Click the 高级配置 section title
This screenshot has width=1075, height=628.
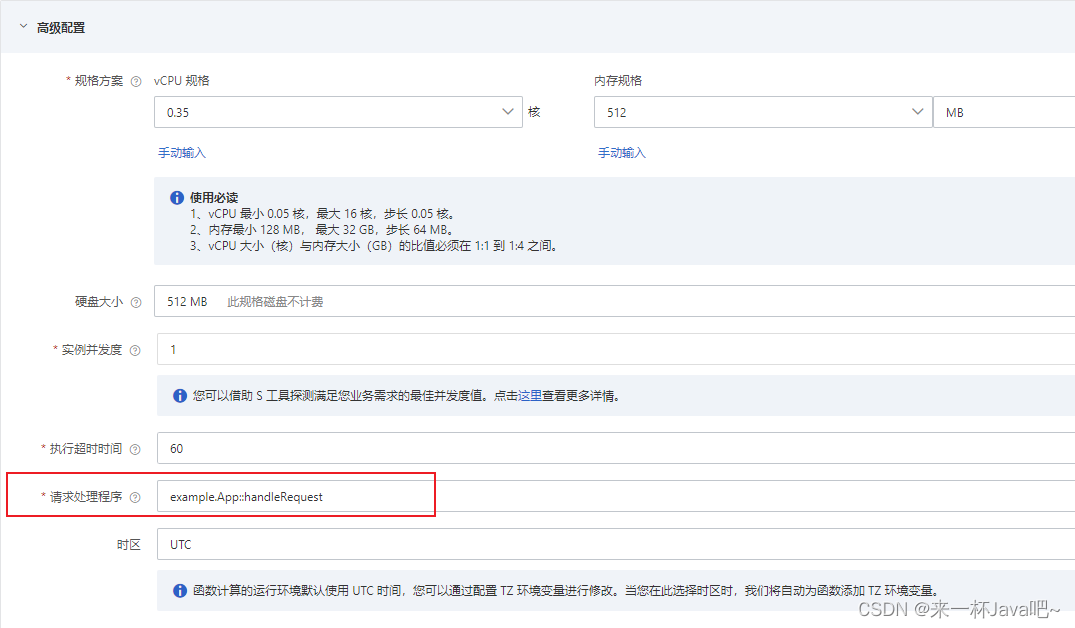click(x=61, y=27)
